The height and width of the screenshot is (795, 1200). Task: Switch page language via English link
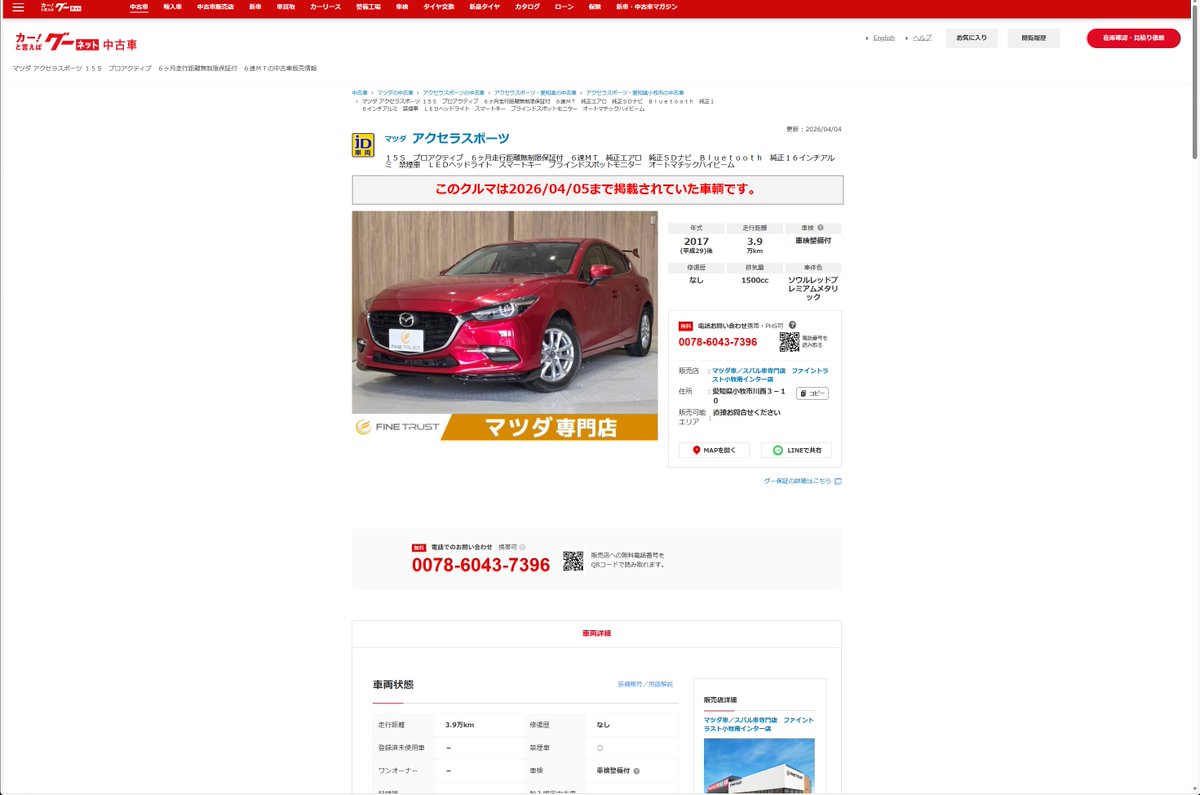[x=884, y=38]
